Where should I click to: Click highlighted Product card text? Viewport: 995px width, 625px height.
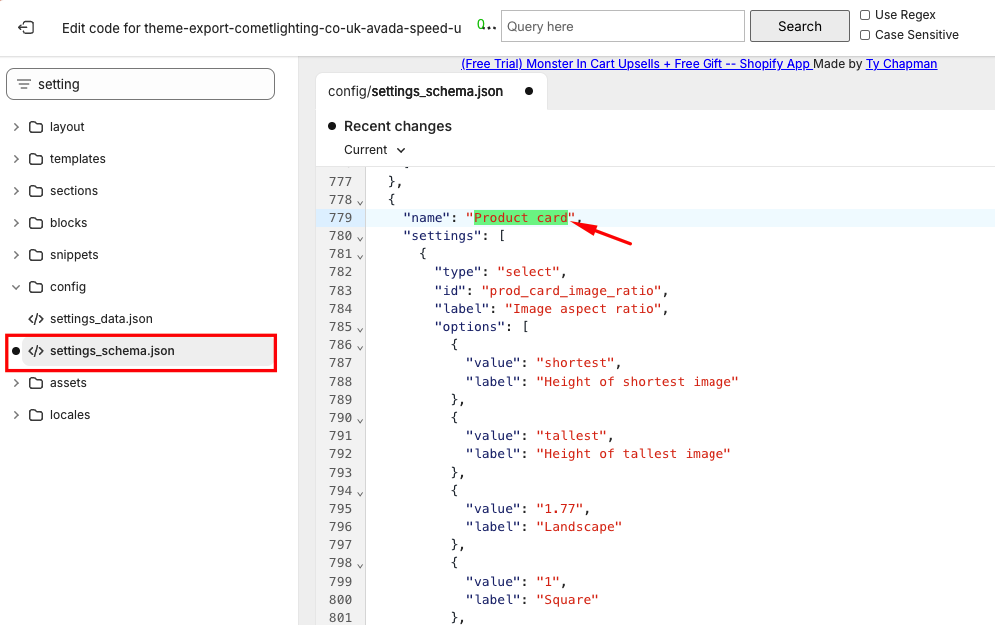pos(520,218)
